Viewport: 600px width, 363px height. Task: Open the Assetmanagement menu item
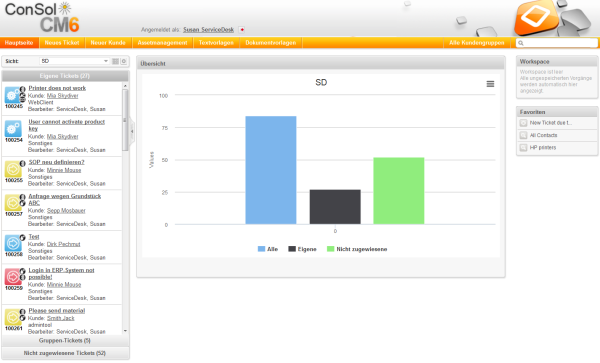point(162,43)
